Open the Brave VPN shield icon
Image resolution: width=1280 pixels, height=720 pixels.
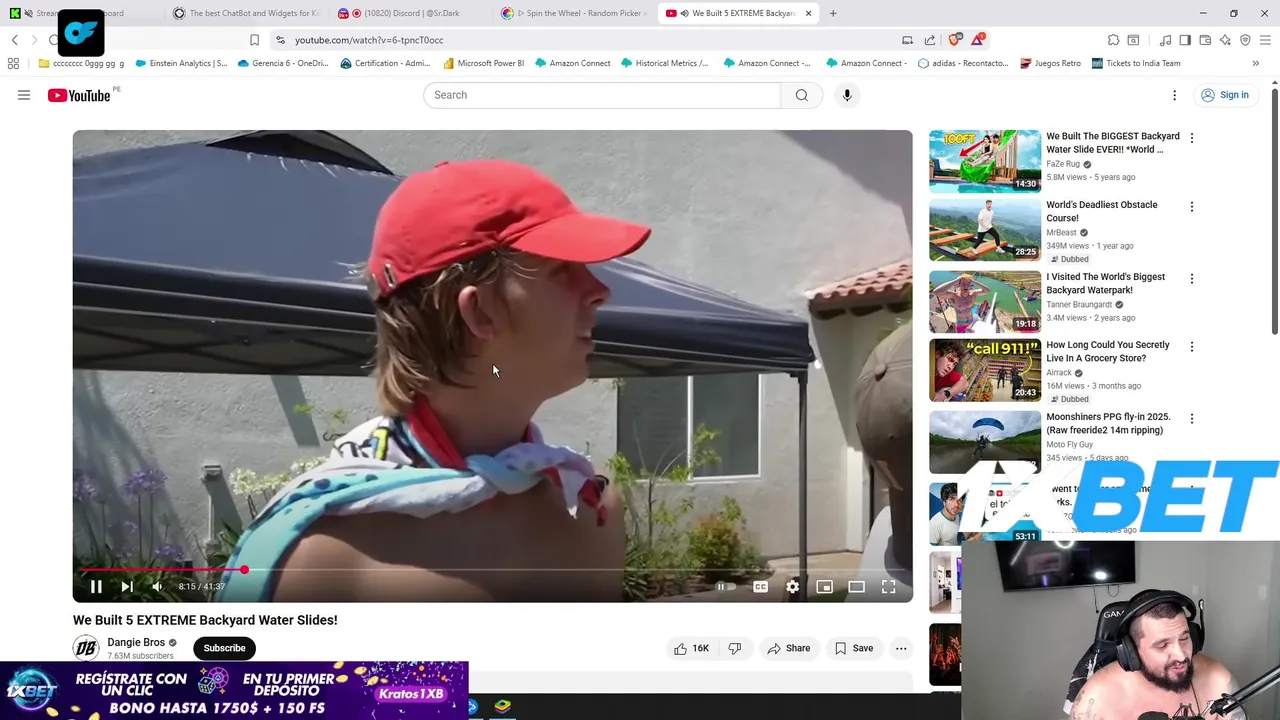[x=1245, y=40]
